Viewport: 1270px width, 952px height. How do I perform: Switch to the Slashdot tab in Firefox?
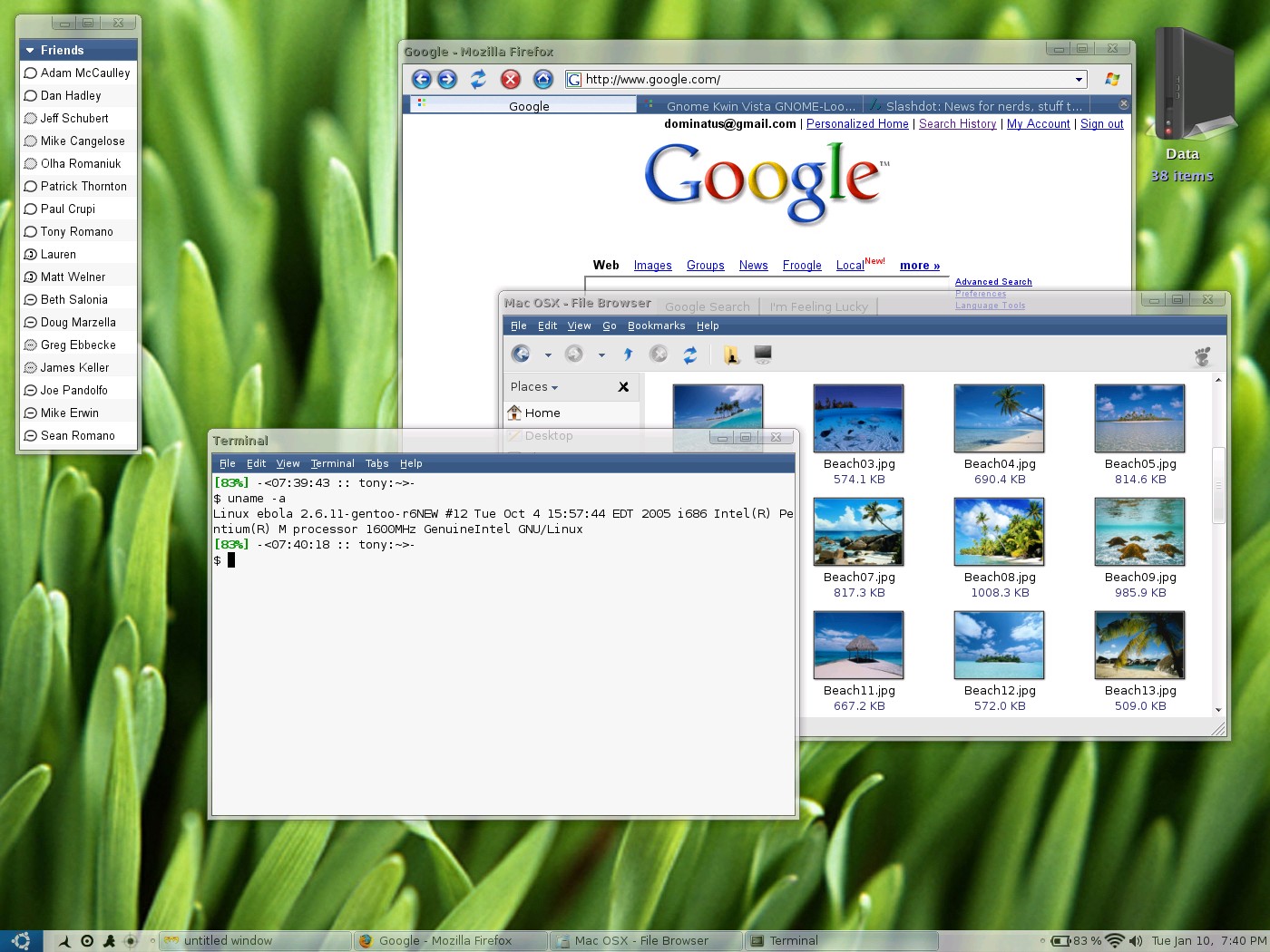[976, 105]
